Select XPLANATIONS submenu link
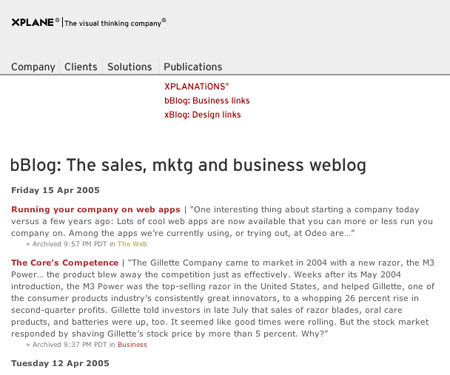 [196, 86]
